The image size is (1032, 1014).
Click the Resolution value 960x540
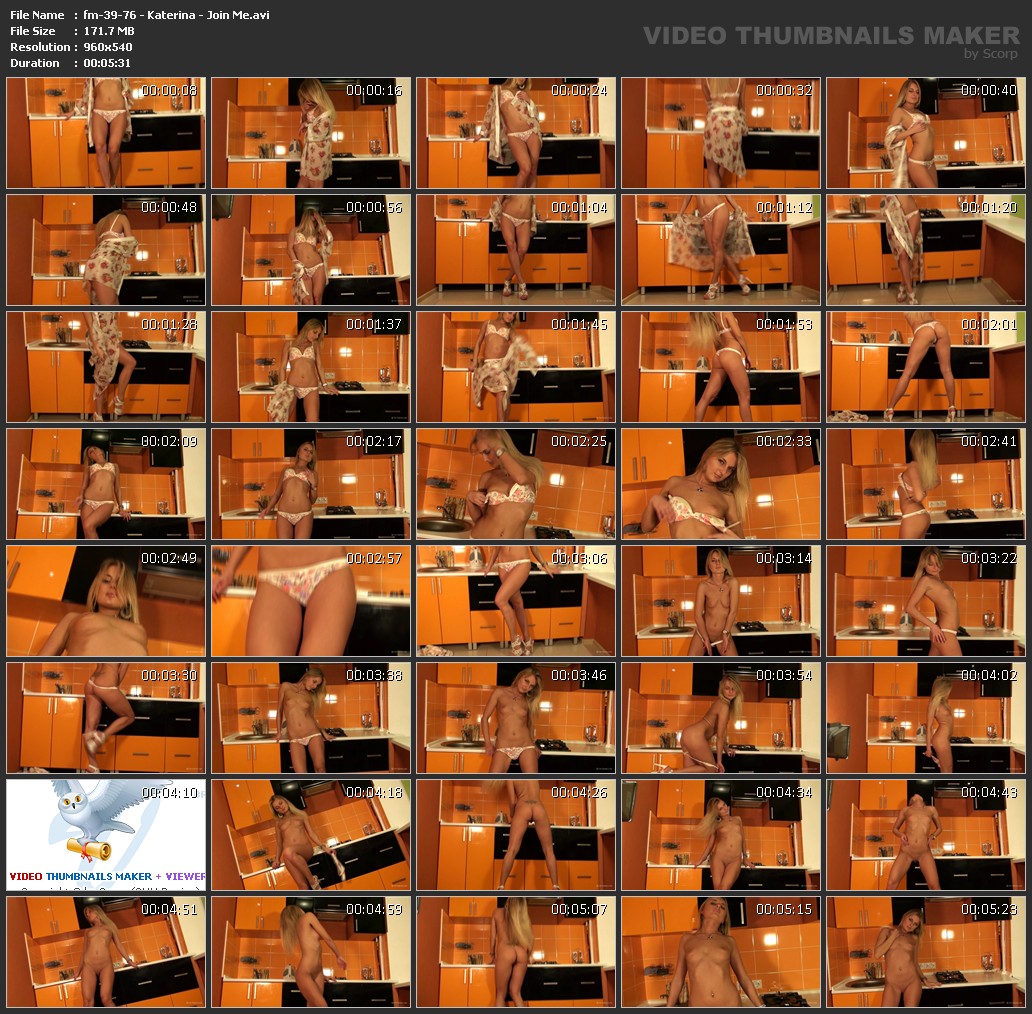click(108, 47)
